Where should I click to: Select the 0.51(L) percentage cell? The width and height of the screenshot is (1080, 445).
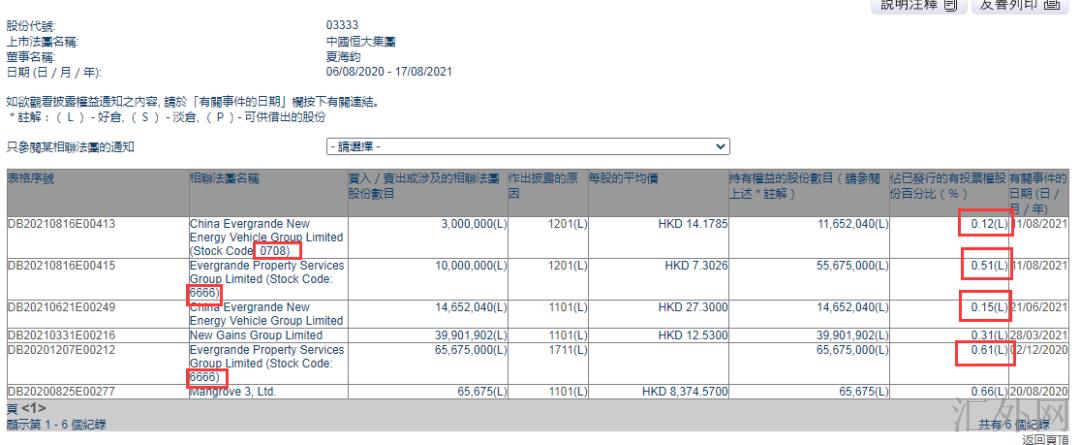[x=988, y=266]
